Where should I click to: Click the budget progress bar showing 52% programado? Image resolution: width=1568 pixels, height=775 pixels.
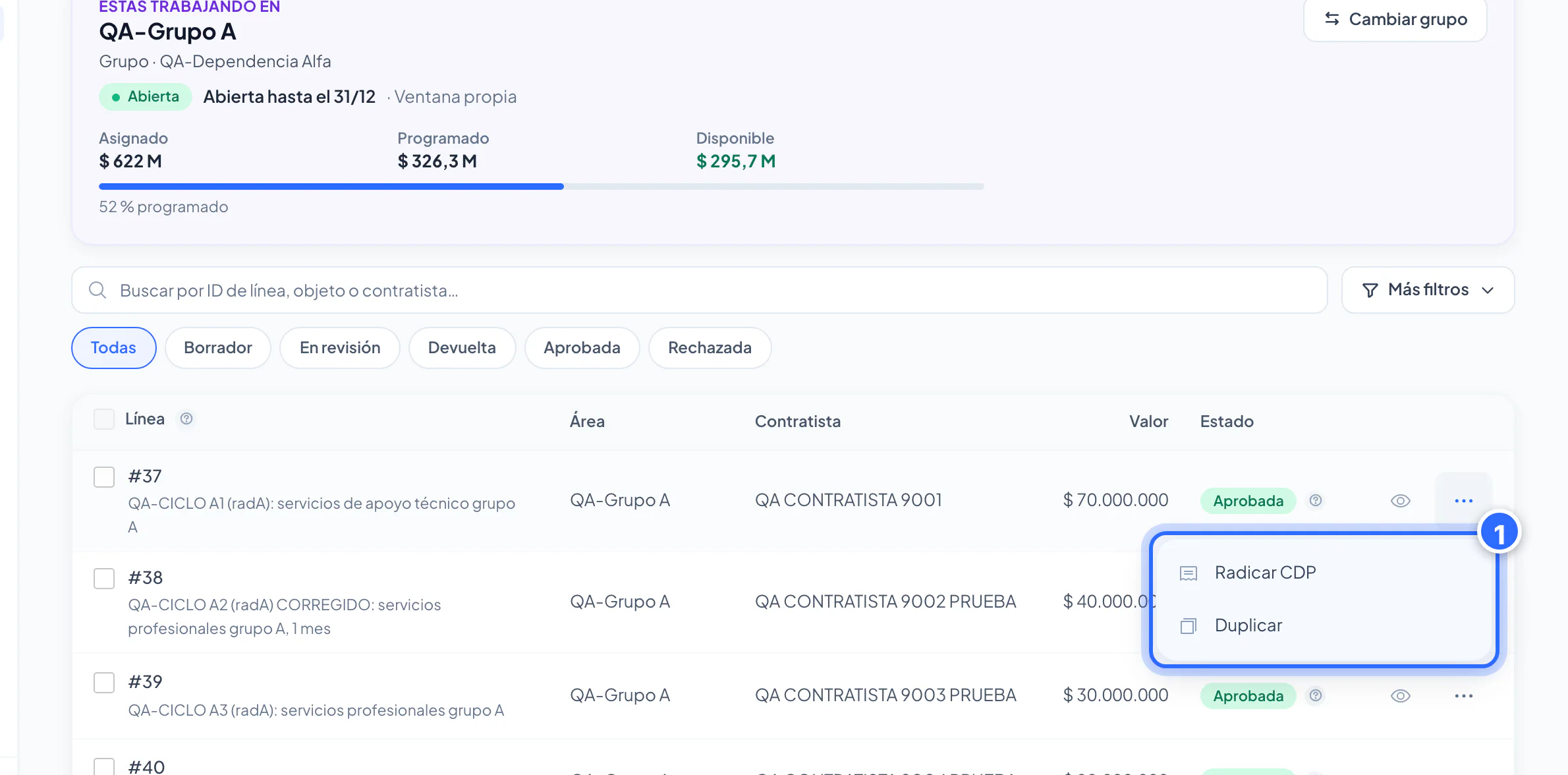[x=542, y=187]
